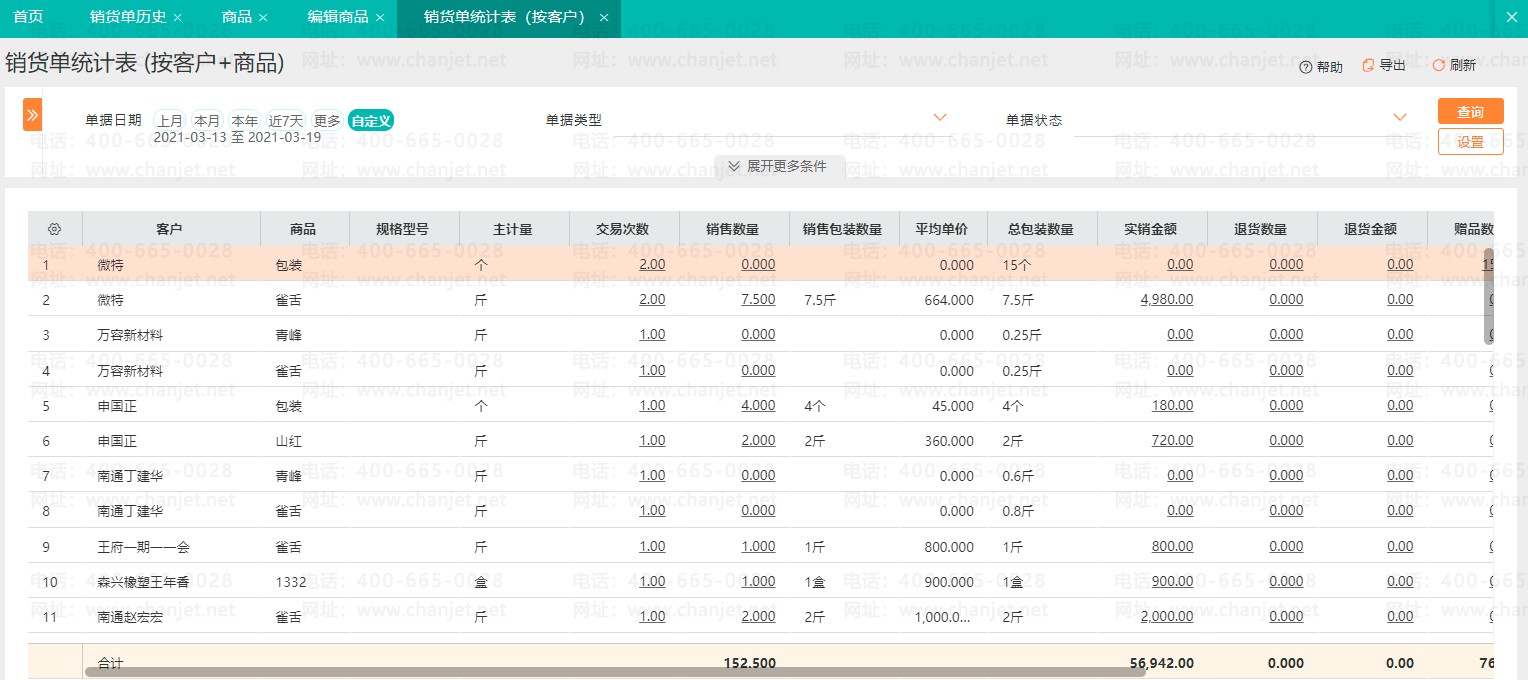Click total packaging 15个 in row 1

[1016, 265]
